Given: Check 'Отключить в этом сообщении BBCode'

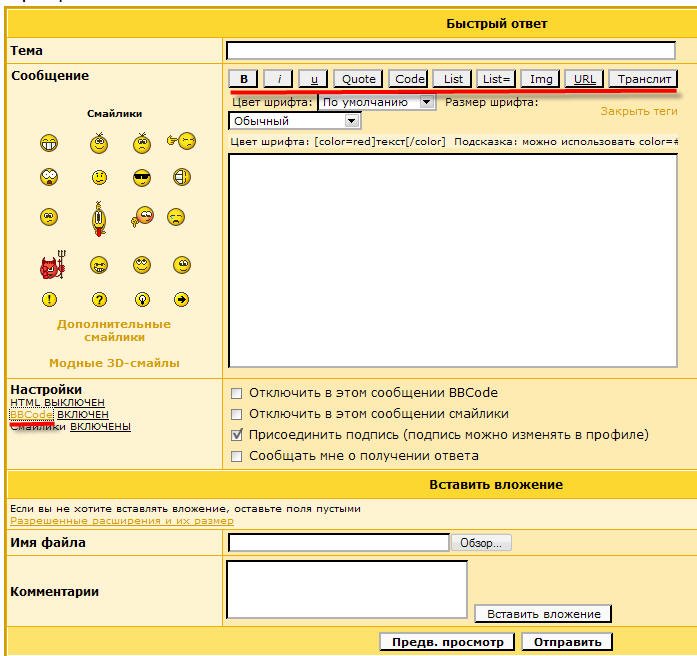Looking at the screenshot, I should 236,393.
